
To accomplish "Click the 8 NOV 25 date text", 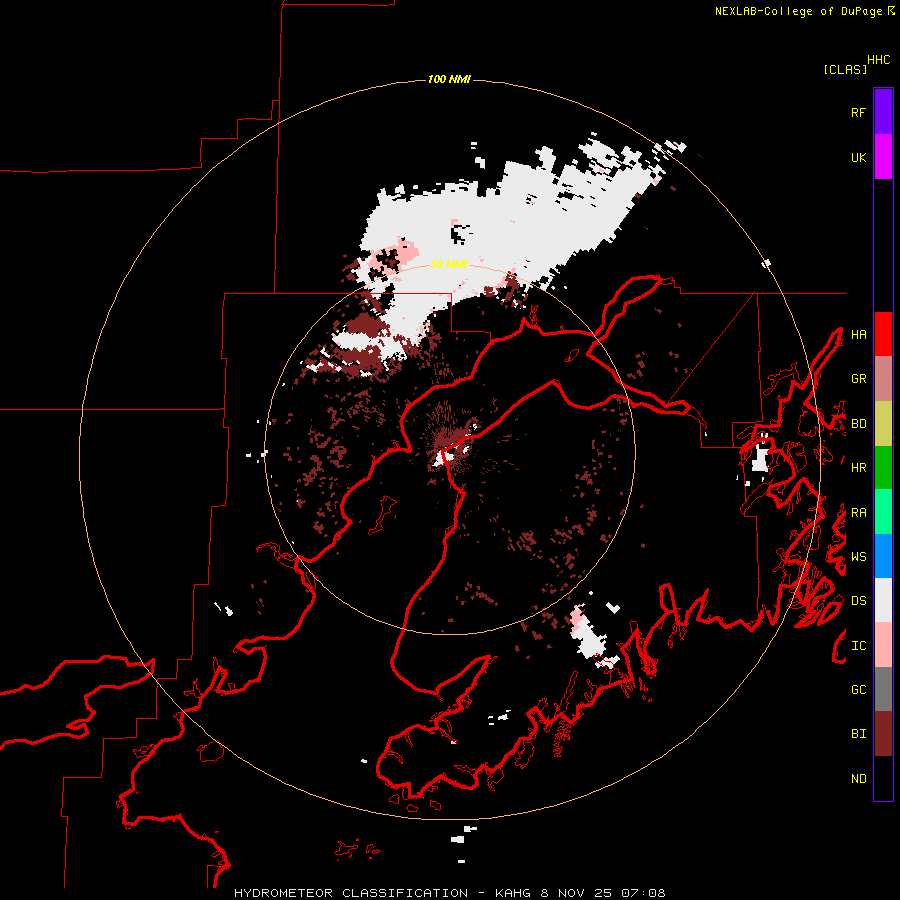I will pyautogui.click(x=577, y=893).
